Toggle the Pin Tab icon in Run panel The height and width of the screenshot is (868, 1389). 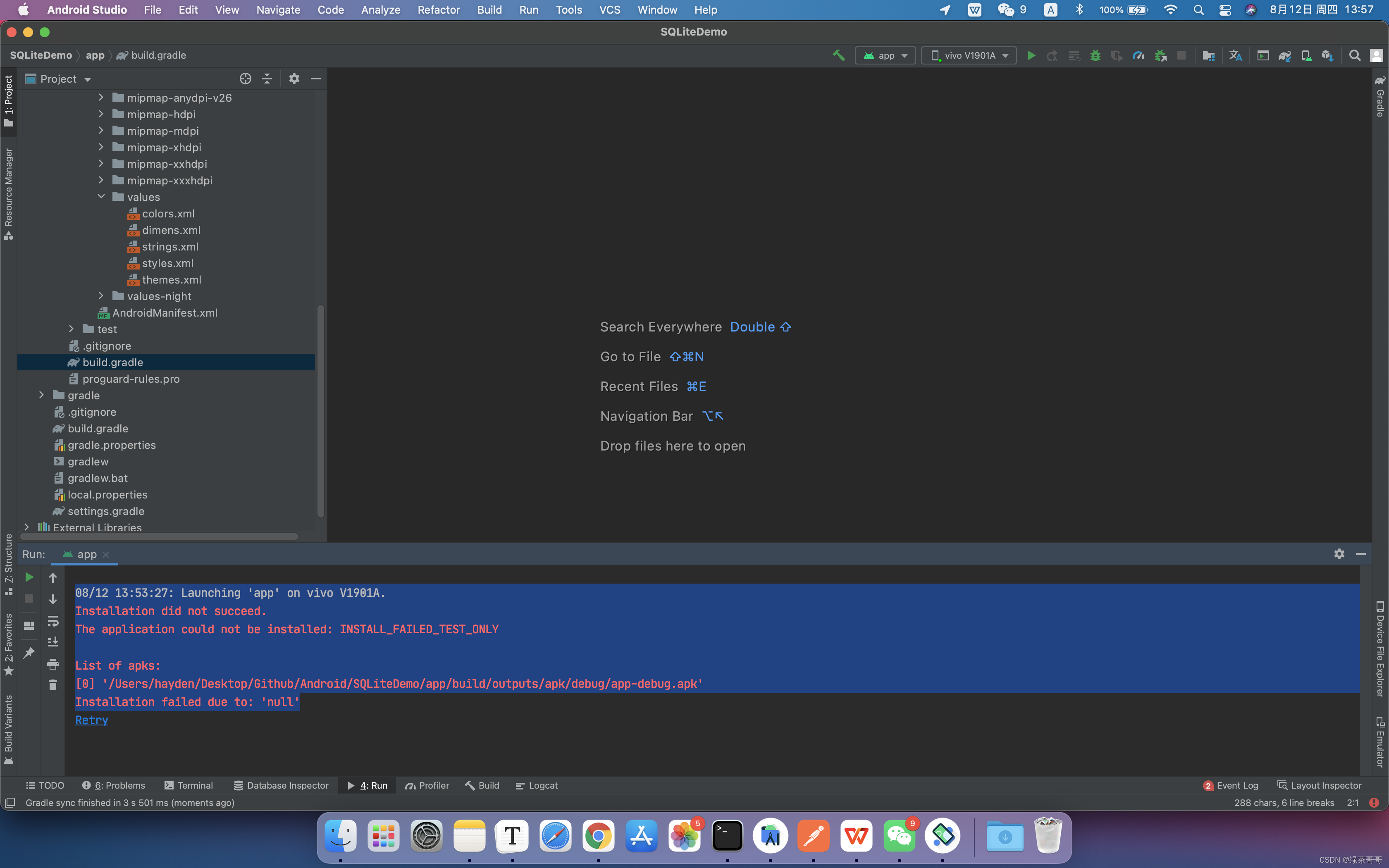(x=29, y=653)
